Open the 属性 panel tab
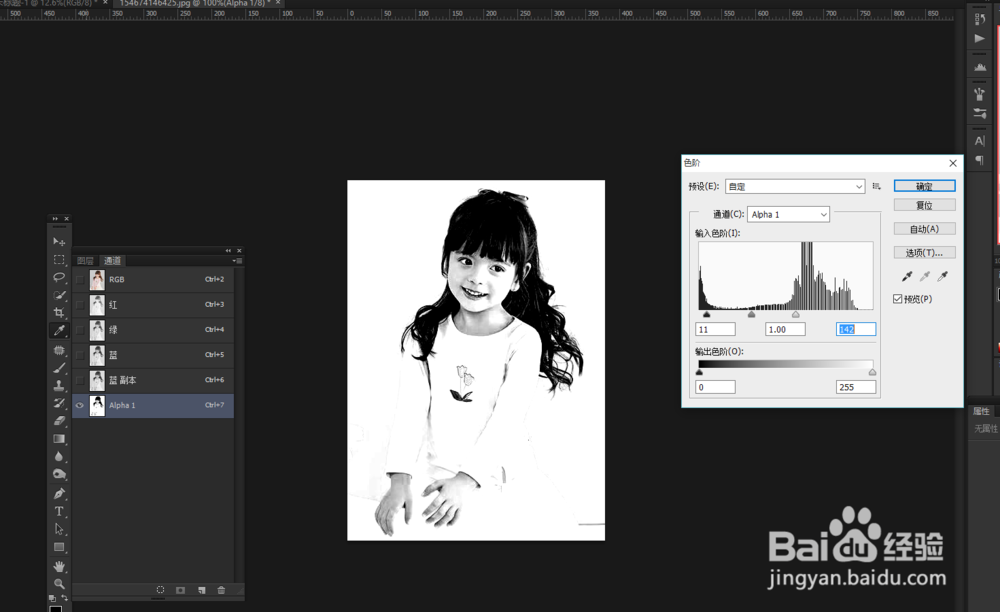 (x=981, y=411)
